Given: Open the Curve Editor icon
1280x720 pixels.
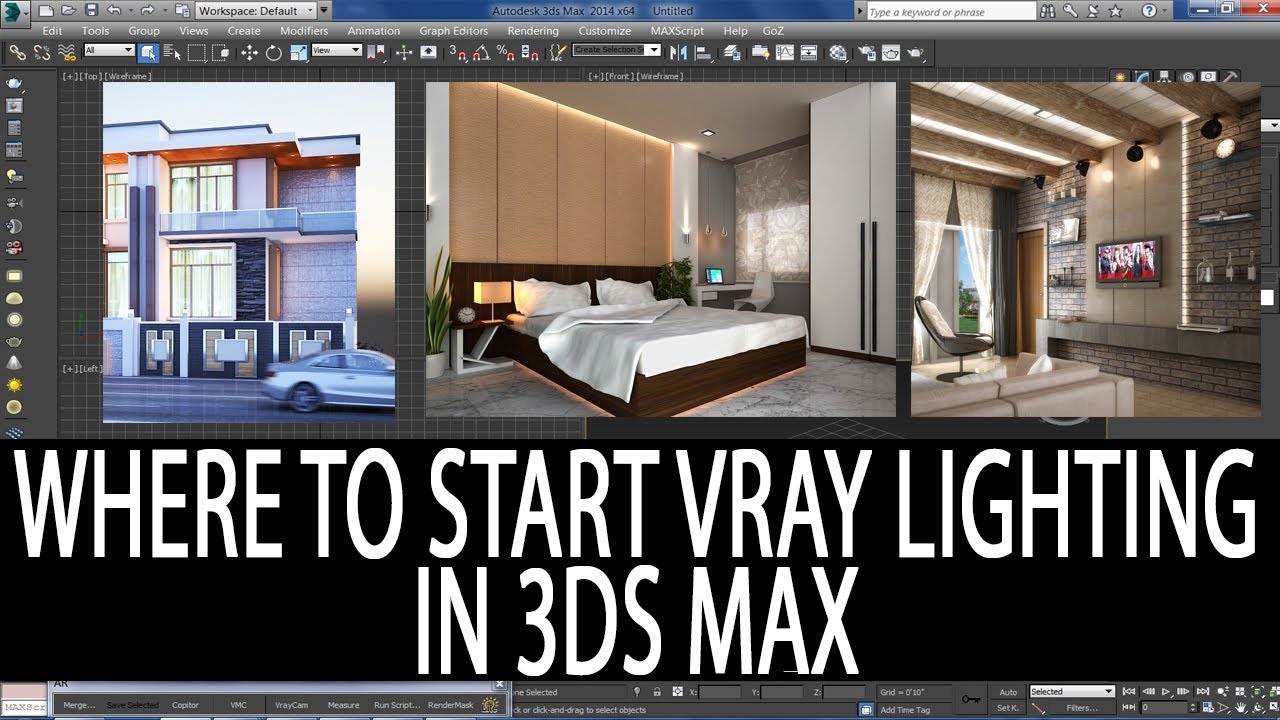Looking at the screenshot, I should 784,52.
